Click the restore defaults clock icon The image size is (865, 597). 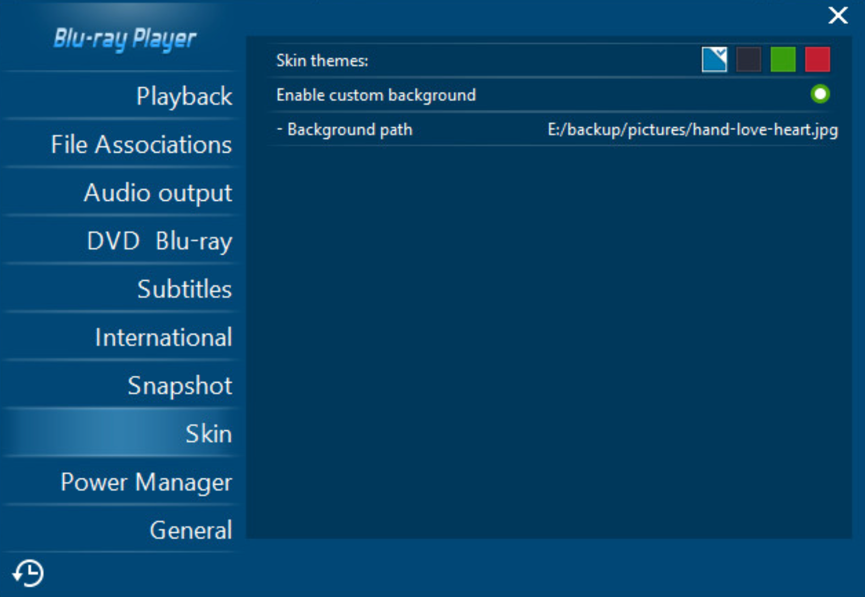[28, 573]
